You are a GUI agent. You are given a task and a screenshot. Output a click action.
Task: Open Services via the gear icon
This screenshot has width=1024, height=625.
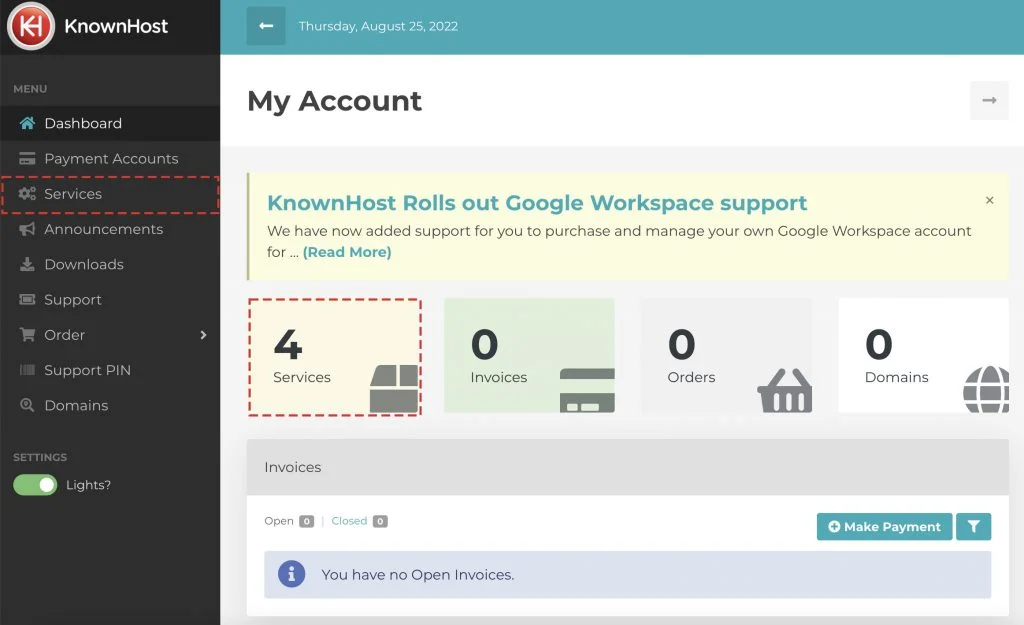pos(27,193)
